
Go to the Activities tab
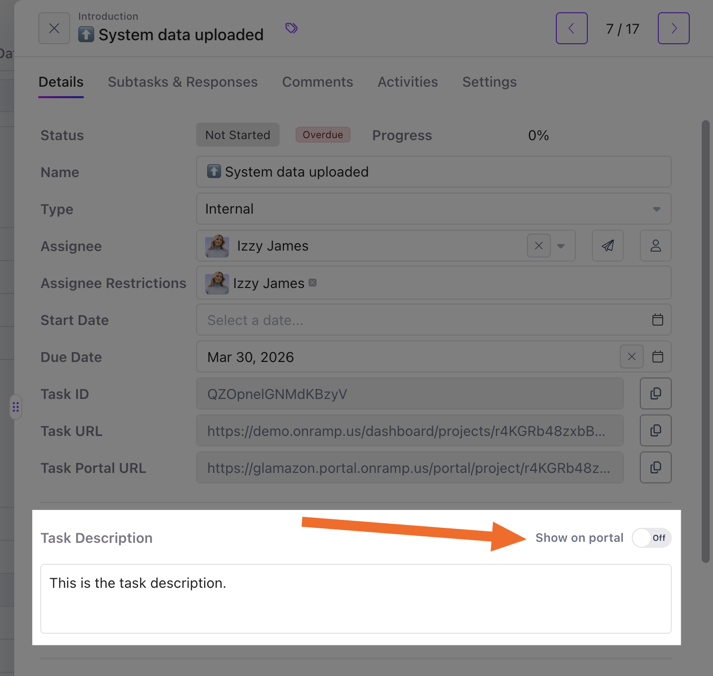click(x=407, y=82)
